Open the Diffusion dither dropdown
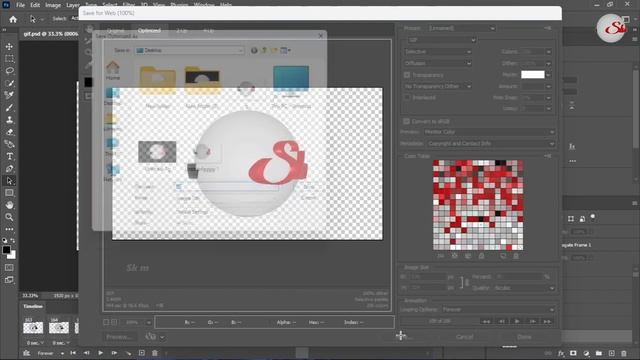This screenshot has height=360, width=640. 438,63
